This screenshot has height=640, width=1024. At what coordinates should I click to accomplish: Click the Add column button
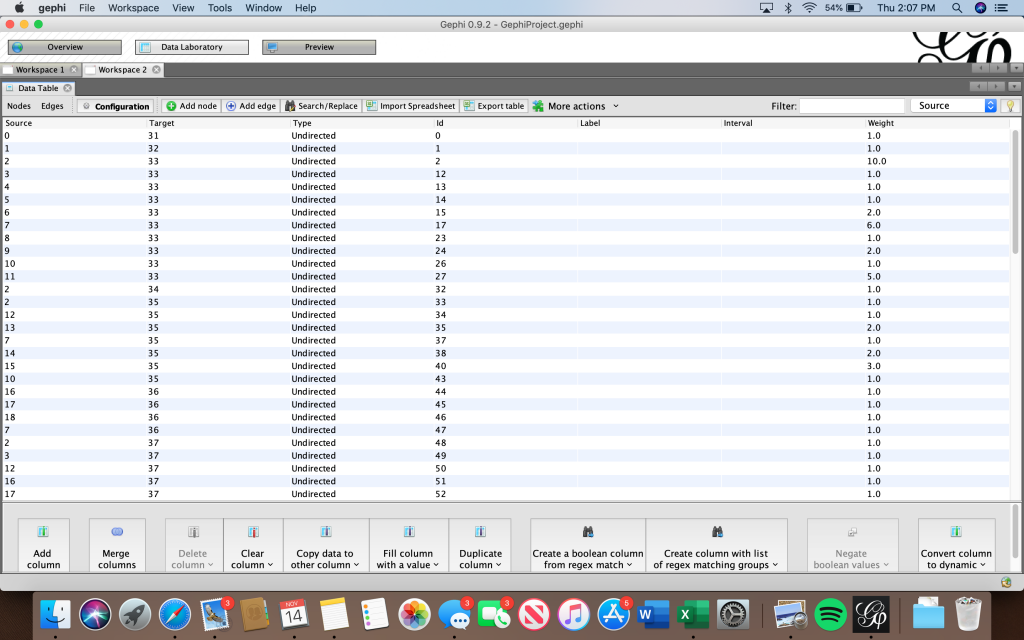(x=43, y=546)
